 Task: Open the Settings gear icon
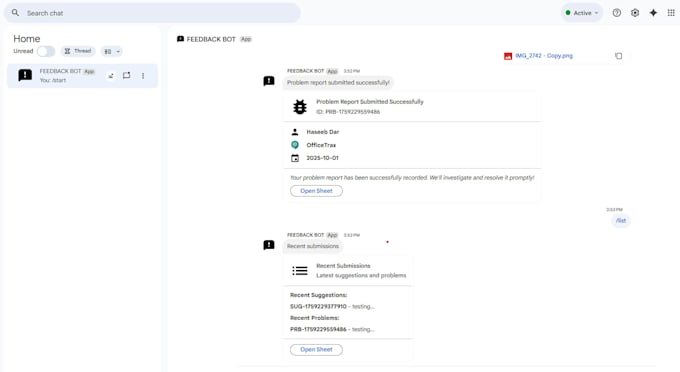(x=635, y=13)
